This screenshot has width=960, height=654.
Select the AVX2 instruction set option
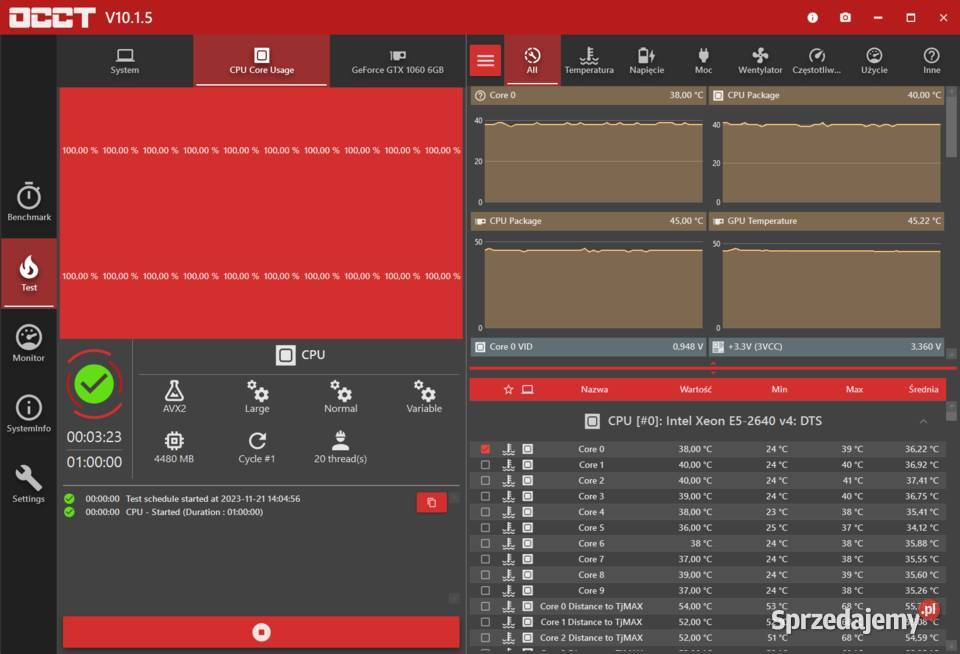pos(174,396)
